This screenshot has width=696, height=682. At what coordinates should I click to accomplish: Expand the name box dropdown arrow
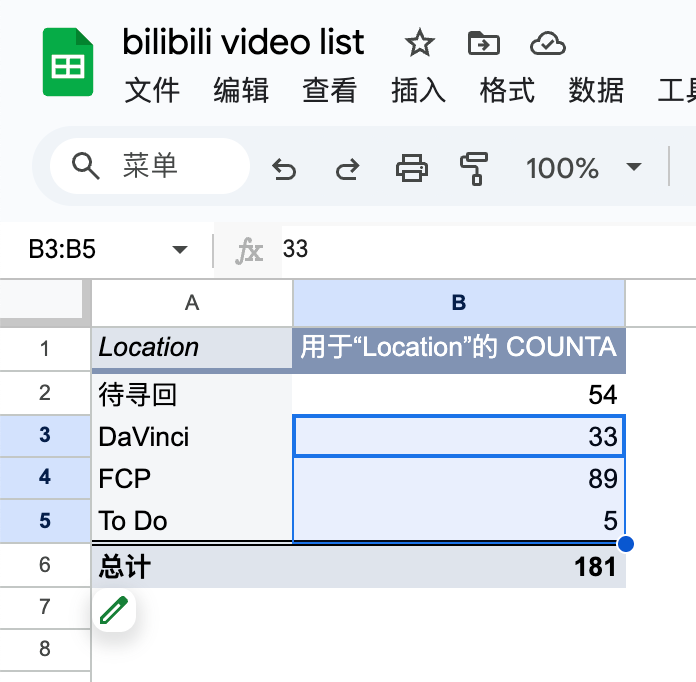pos(180,250)
